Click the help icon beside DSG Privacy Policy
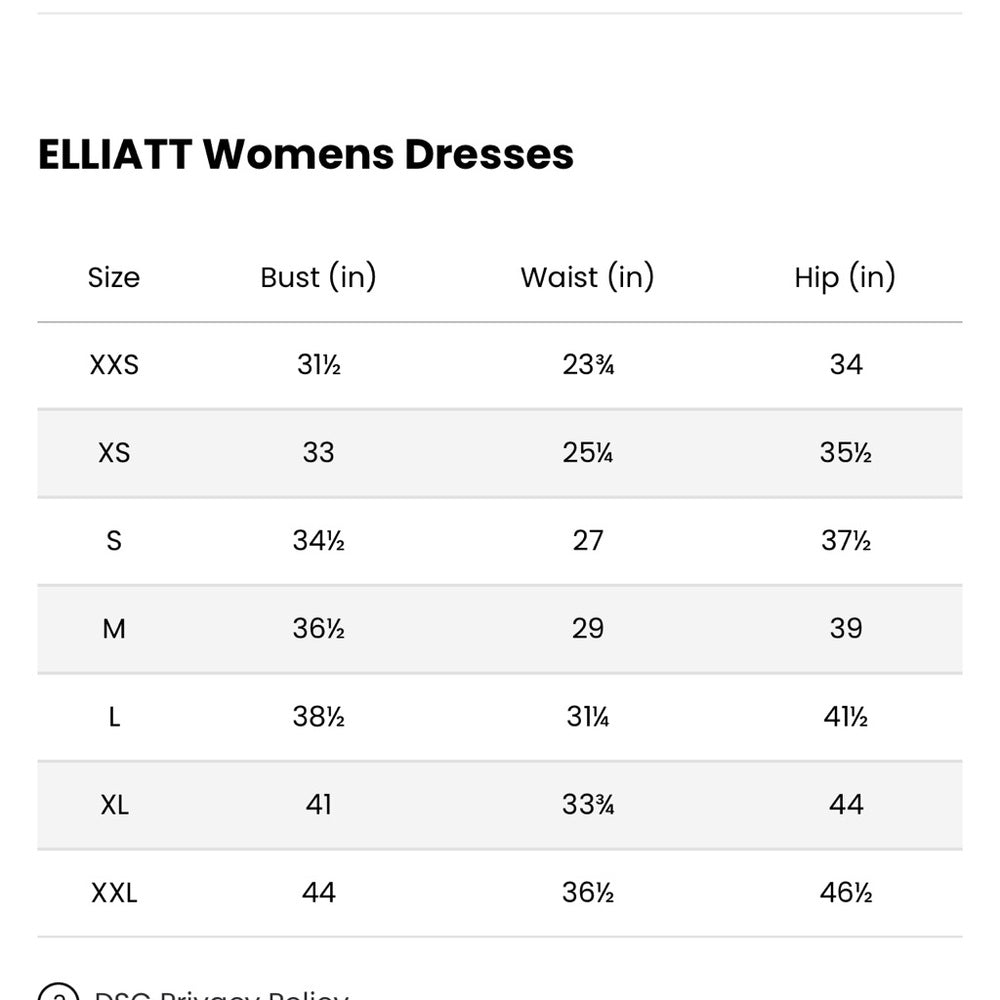1000x1000 pixels. coord(58,995)
